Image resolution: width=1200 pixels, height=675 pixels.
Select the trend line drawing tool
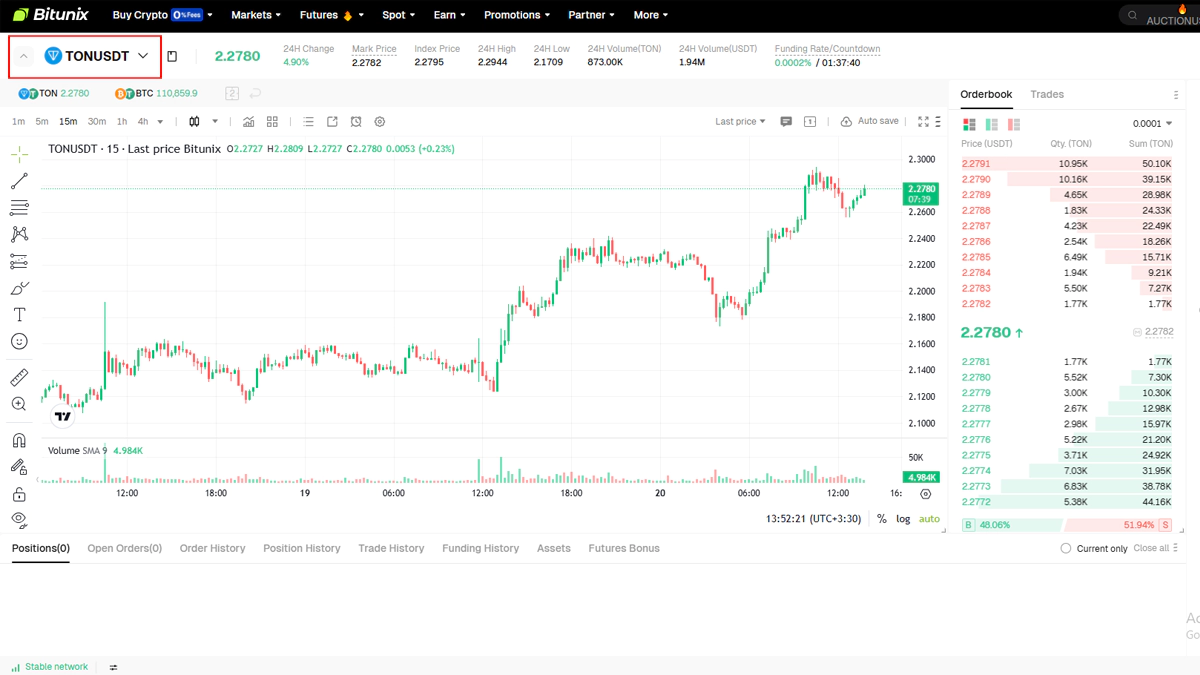click(x=20, y=181)
